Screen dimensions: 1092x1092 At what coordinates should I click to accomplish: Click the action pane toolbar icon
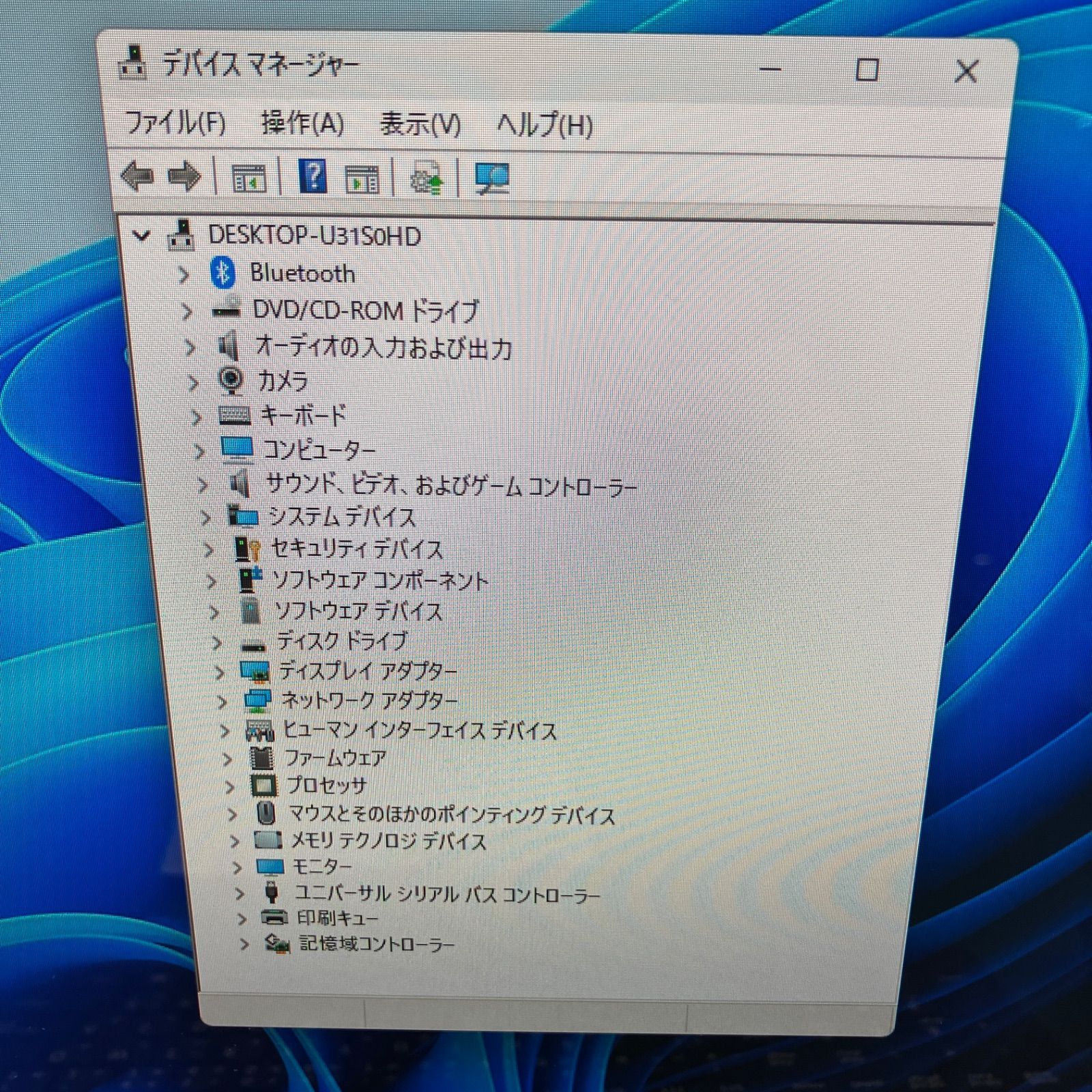pyautogui.click(x=362, y=179)
